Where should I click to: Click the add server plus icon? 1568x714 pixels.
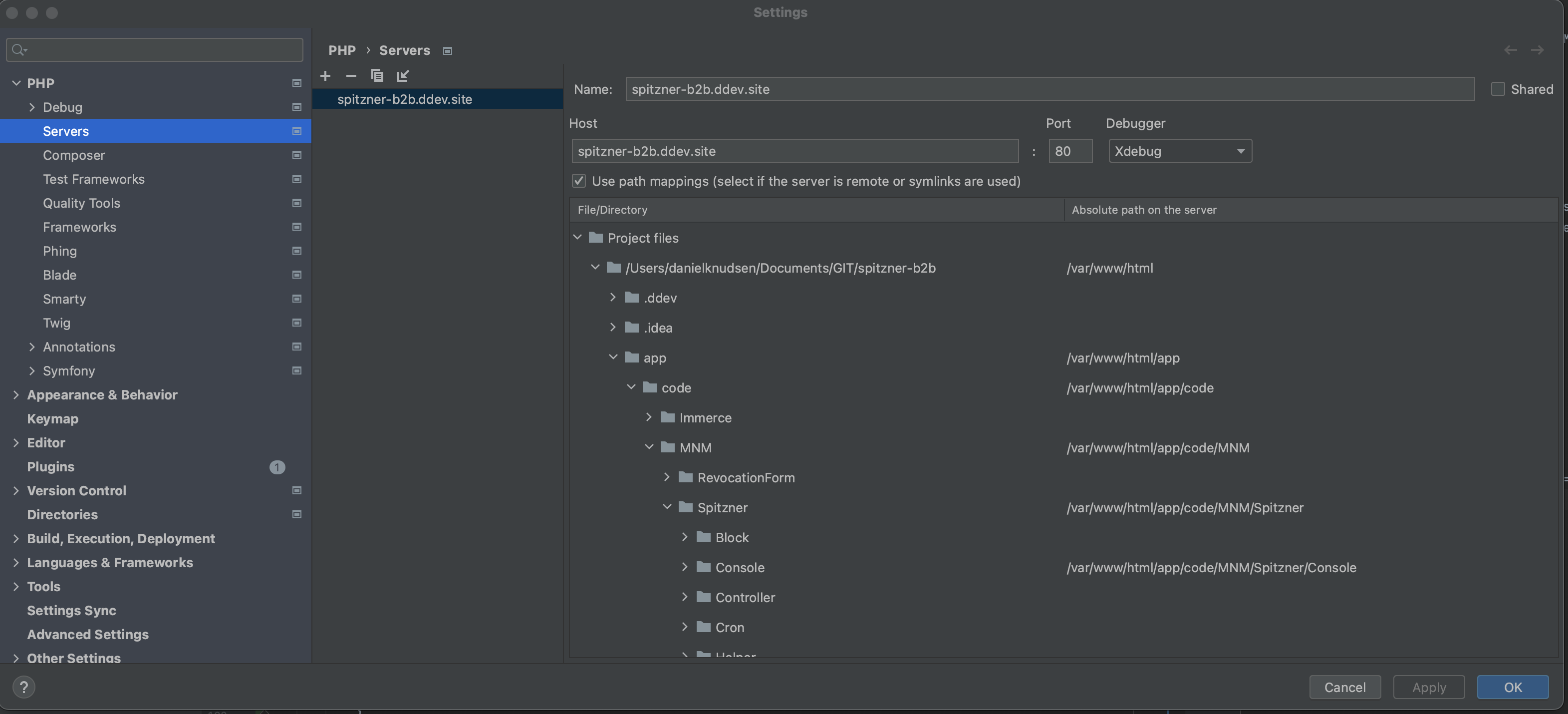[x=325, y=76]
